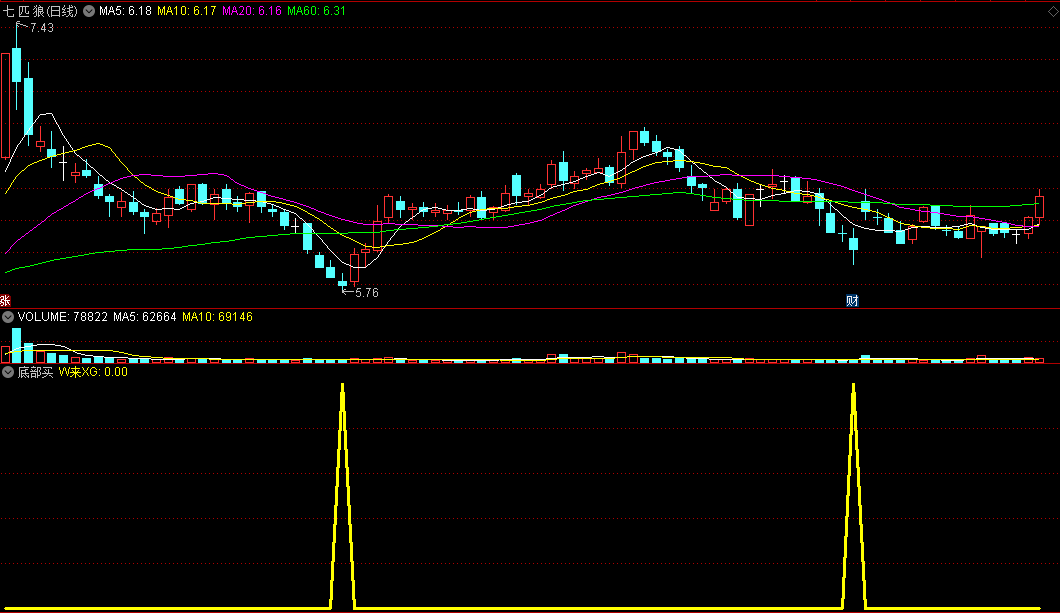The height and width of the screenshot is (613, 1060).
Task: Open the 底部买 indicator dropdown arrow
Action: pos(7,372)
